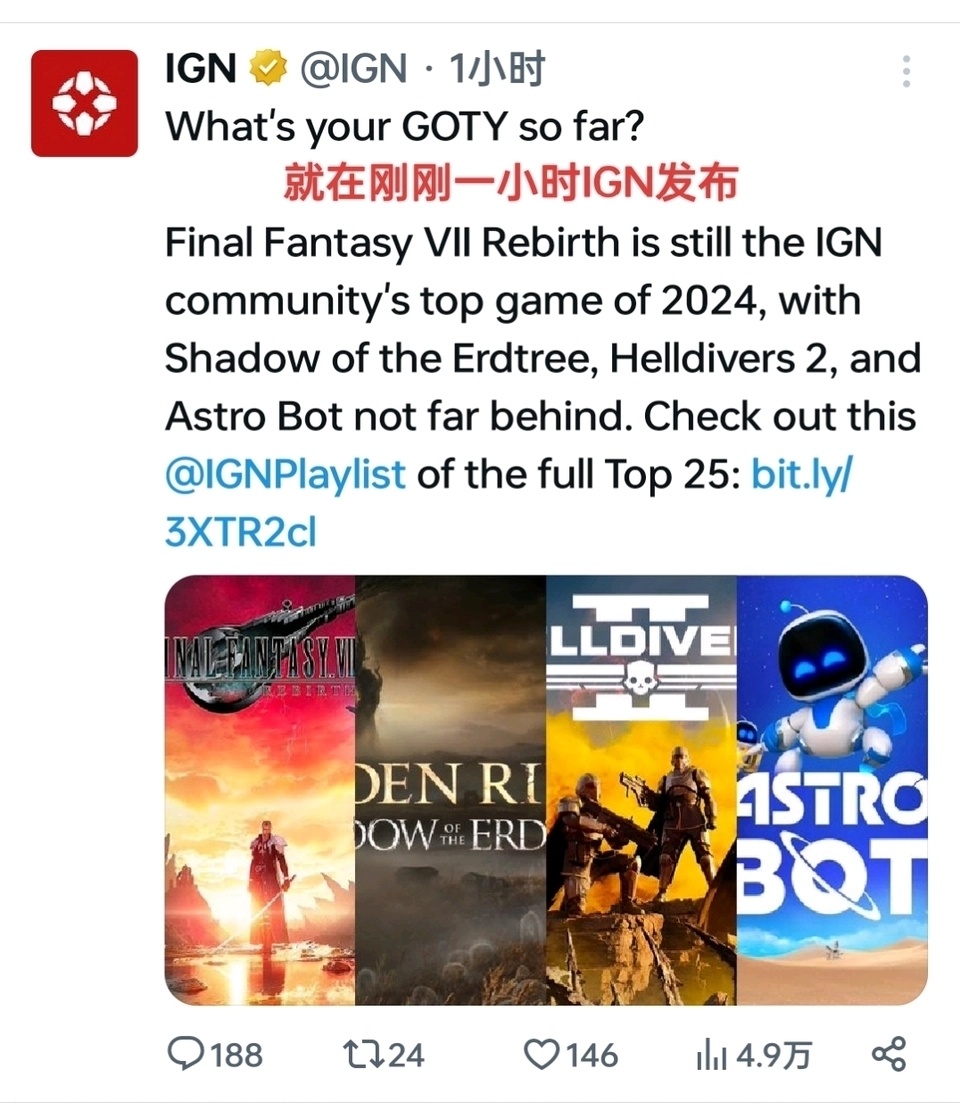Screen dimensions: 960x1110
Task: Open Helldivers 2 cover image
Action: pos(641,790)
